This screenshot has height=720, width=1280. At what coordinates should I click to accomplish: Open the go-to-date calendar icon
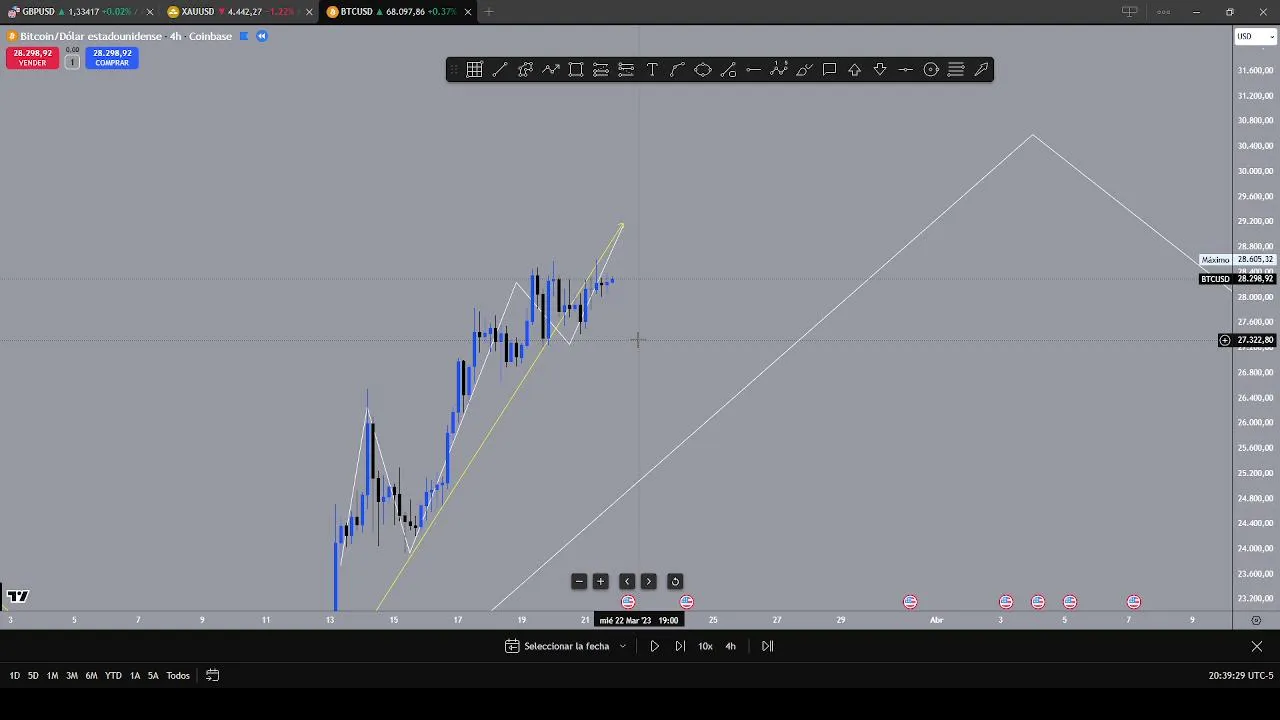(212, 675)
